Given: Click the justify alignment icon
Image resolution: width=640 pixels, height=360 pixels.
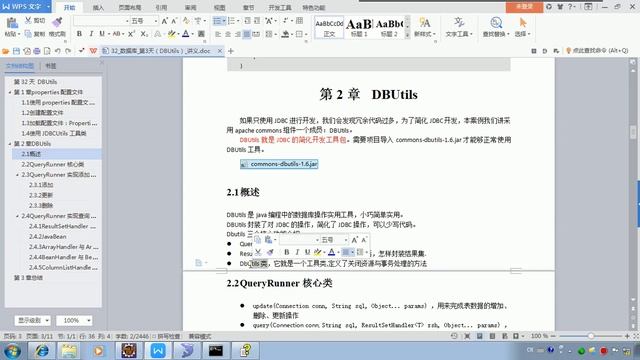Looking at the screenshot, I should [247, 34].
